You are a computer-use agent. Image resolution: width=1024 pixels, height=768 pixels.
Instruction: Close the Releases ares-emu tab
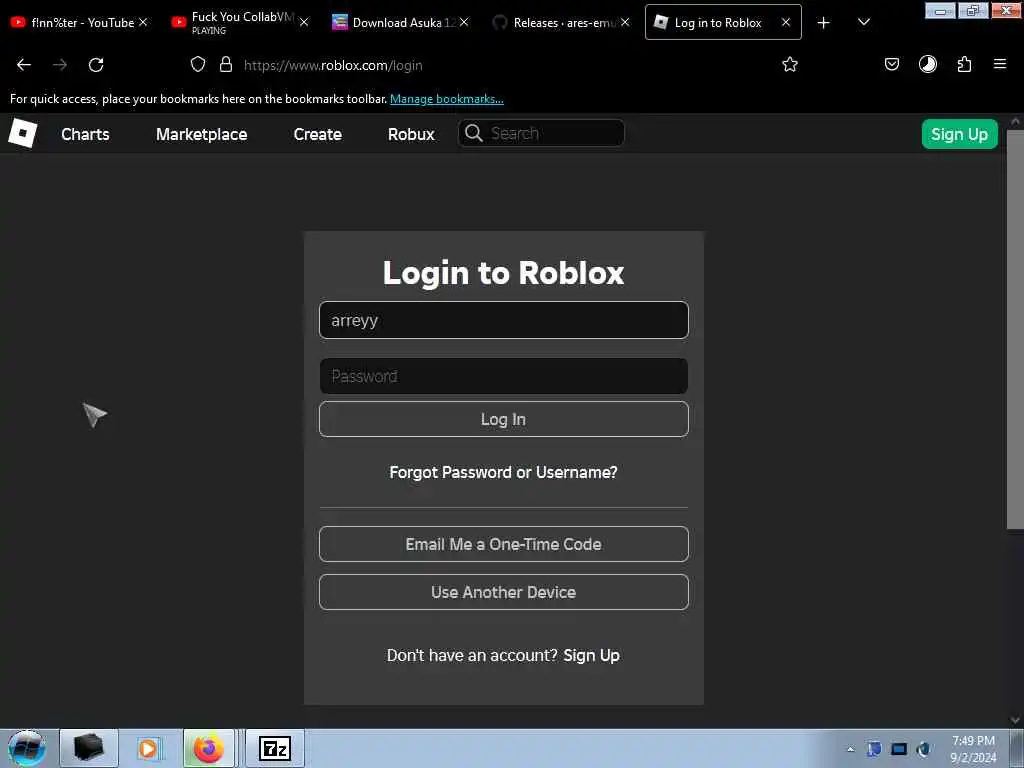pyautogui.click(x=625, y=22)
